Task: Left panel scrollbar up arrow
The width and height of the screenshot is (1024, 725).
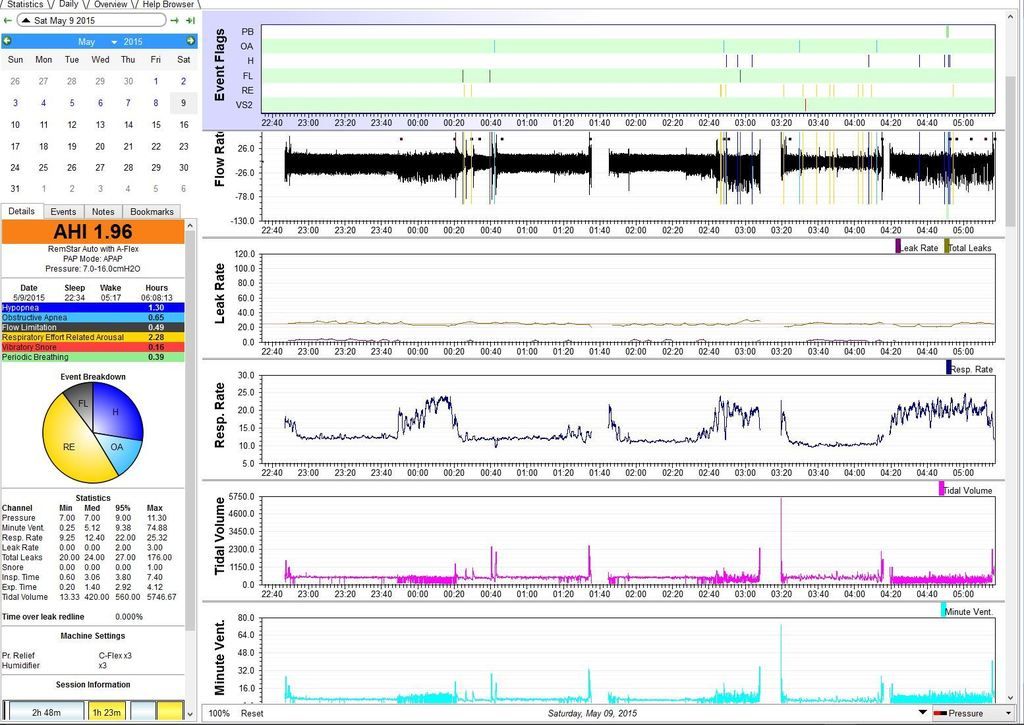Action: point(190,225)
